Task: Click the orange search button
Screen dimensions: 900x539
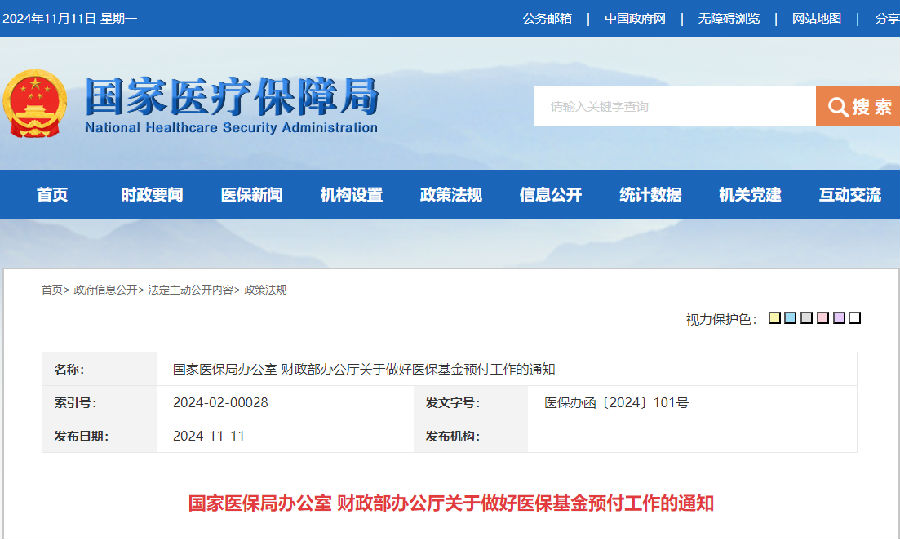Action: (x=858, y=106)
